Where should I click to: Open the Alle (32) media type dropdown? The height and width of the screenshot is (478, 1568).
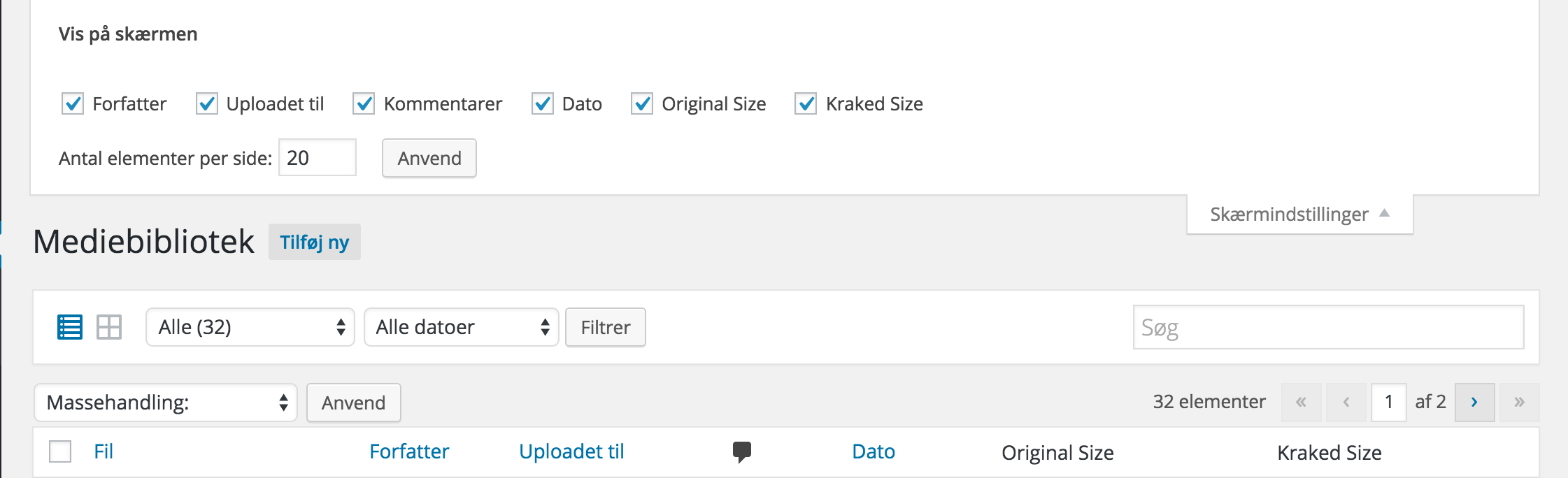pos(250,327)
